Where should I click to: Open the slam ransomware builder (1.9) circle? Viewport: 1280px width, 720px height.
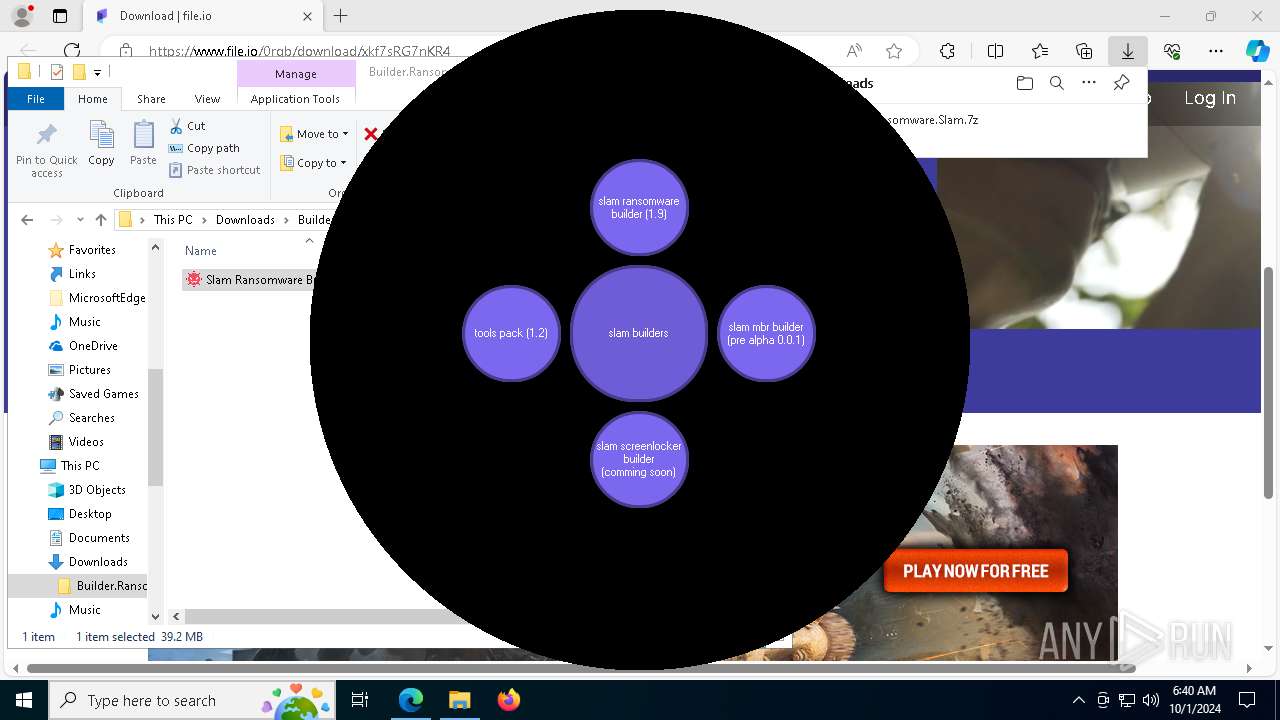pyautogui.click(x=639, y=208)
